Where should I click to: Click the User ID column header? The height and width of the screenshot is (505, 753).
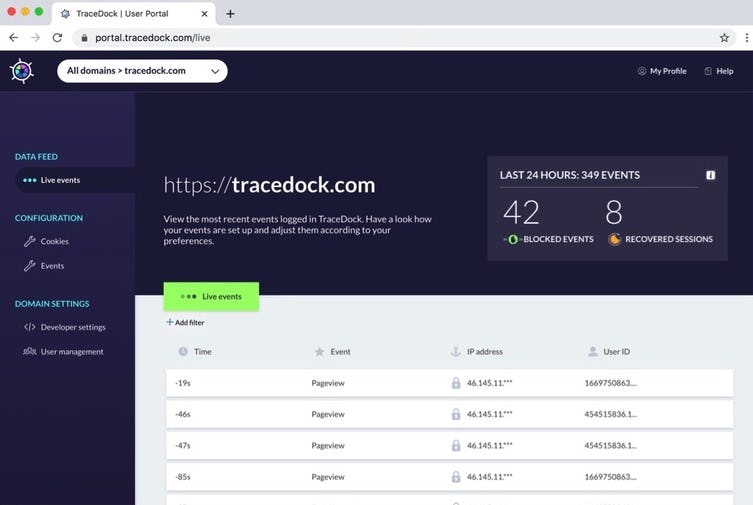click(617, 352)
